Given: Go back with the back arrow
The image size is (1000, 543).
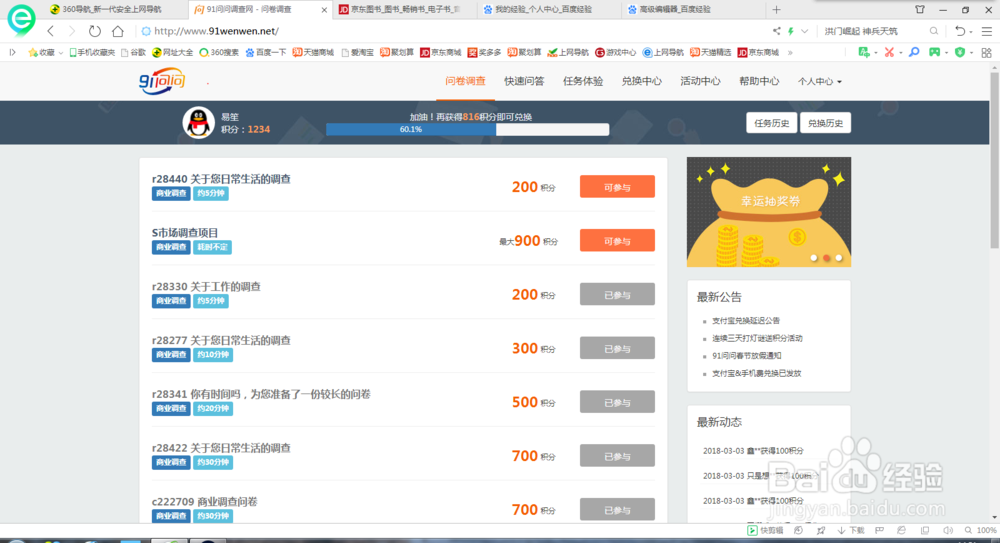Looking at the screenshot, I should (51, 31).
